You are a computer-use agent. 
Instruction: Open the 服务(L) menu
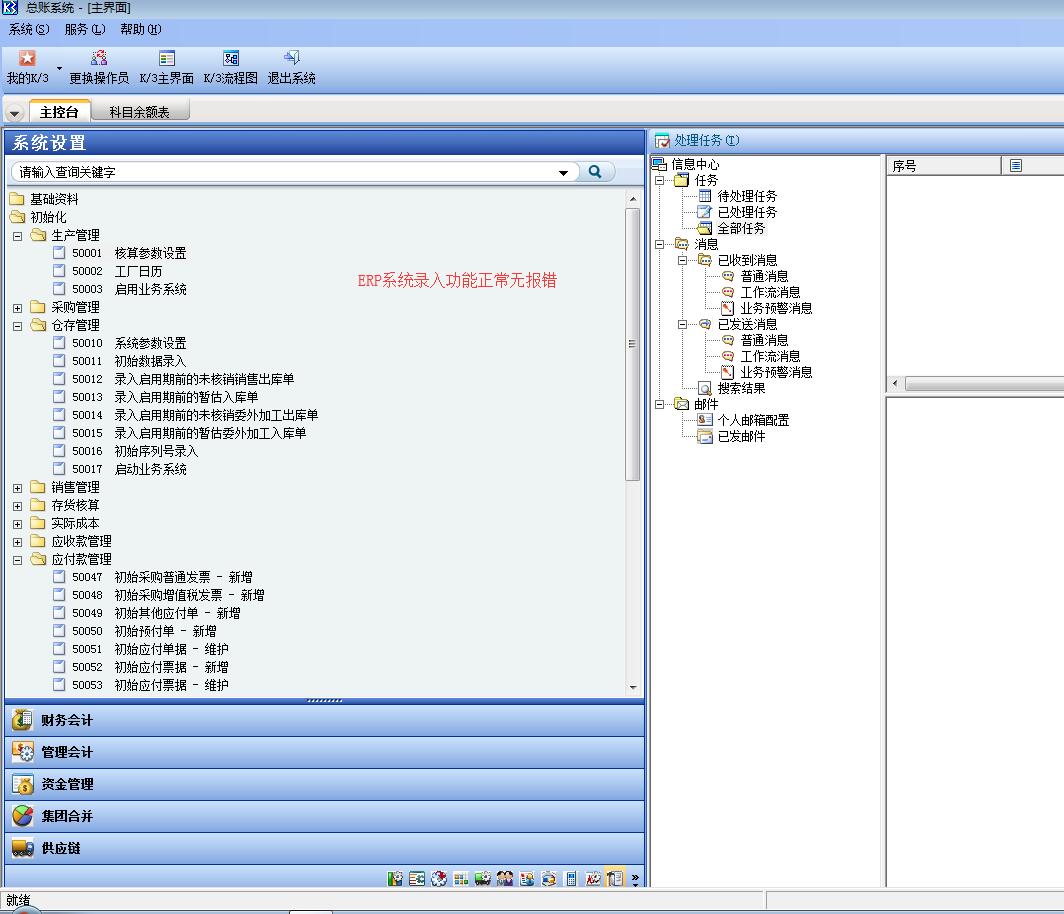click(x=85, y=29)
